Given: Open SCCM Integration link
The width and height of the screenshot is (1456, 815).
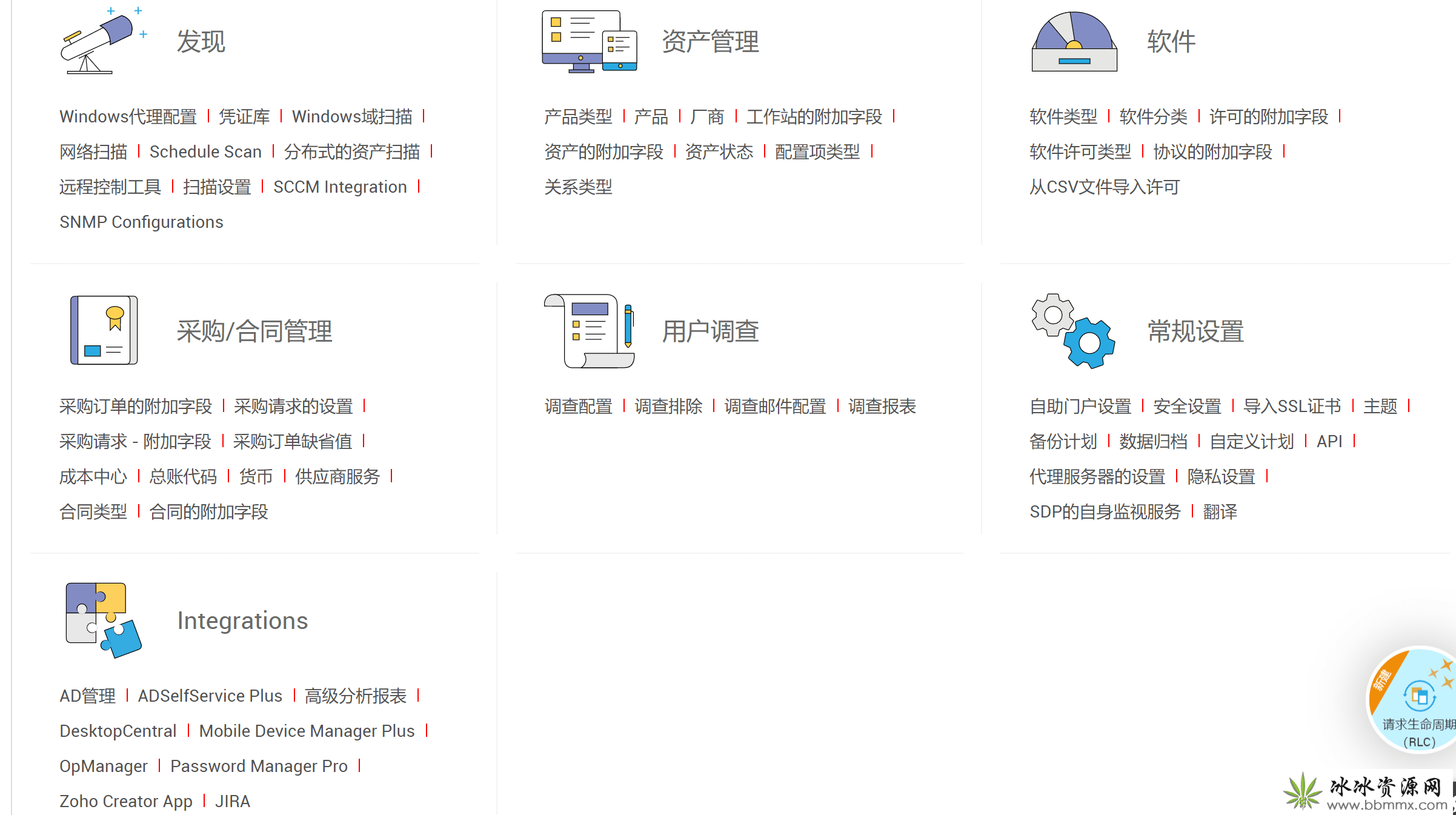Looking at the screenshot, I should 340,187.
